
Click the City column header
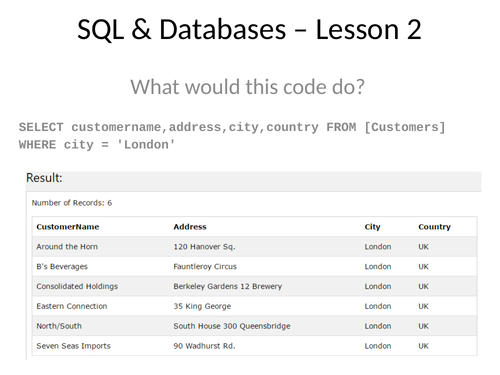click(372, 227)
